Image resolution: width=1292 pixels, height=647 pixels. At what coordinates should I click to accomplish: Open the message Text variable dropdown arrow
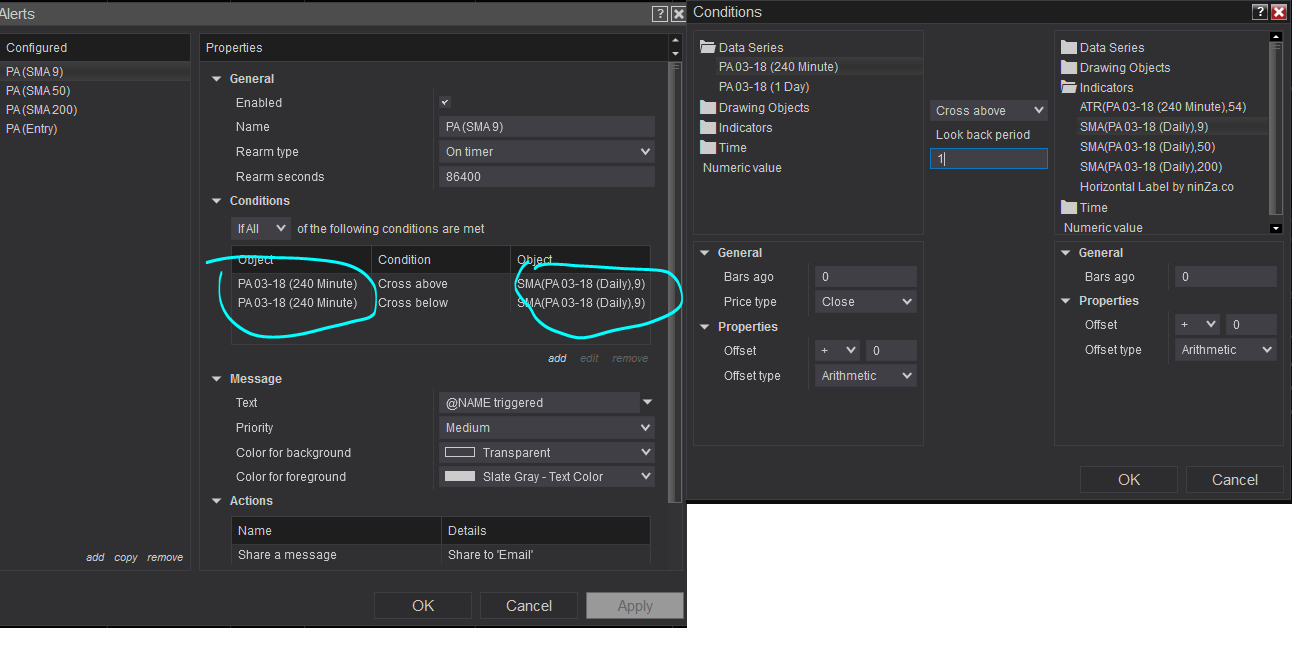click(647, 402)
